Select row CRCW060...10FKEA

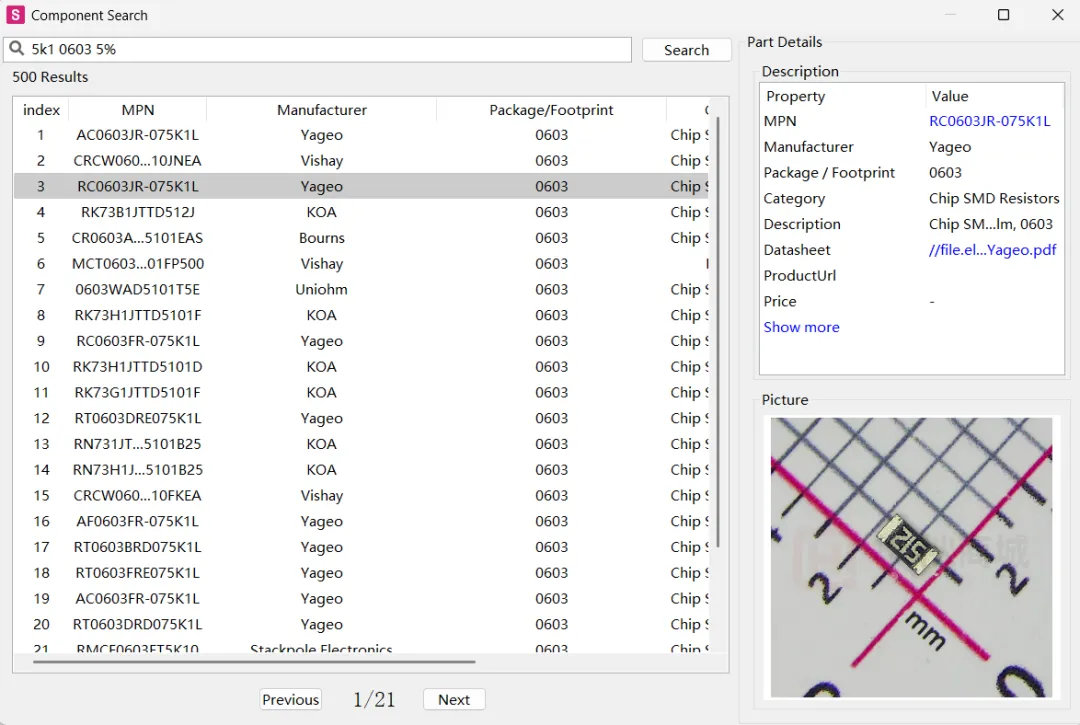[362, 496]
